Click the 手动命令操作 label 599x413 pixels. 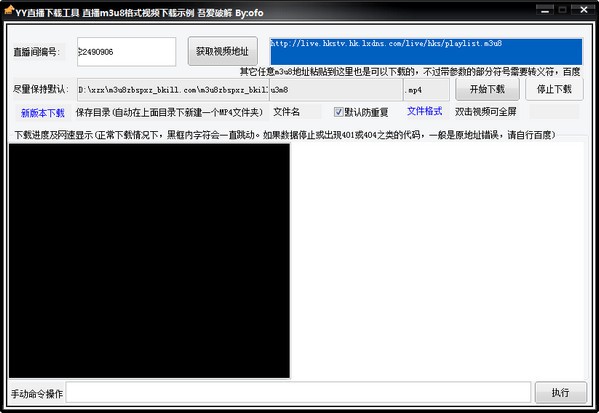point(37,394)
